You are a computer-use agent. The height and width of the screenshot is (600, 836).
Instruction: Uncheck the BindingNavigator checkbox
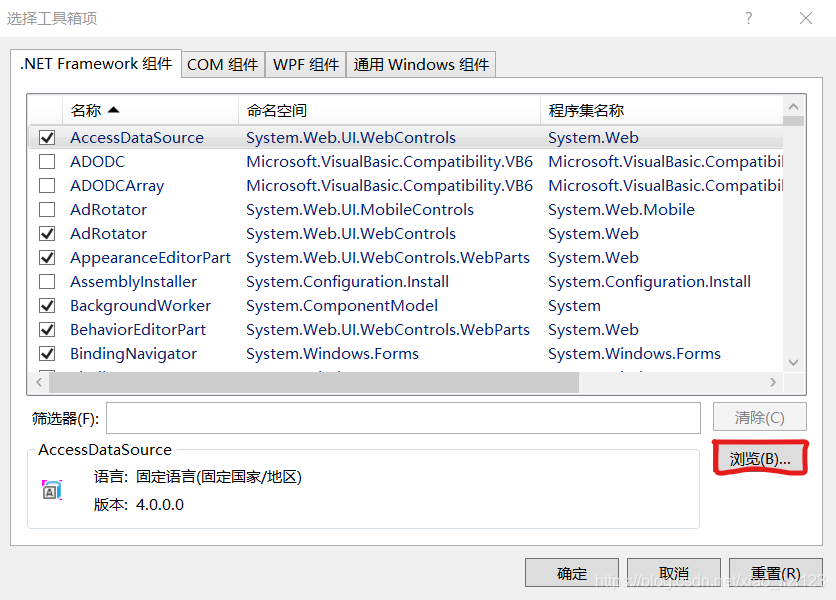47,354
